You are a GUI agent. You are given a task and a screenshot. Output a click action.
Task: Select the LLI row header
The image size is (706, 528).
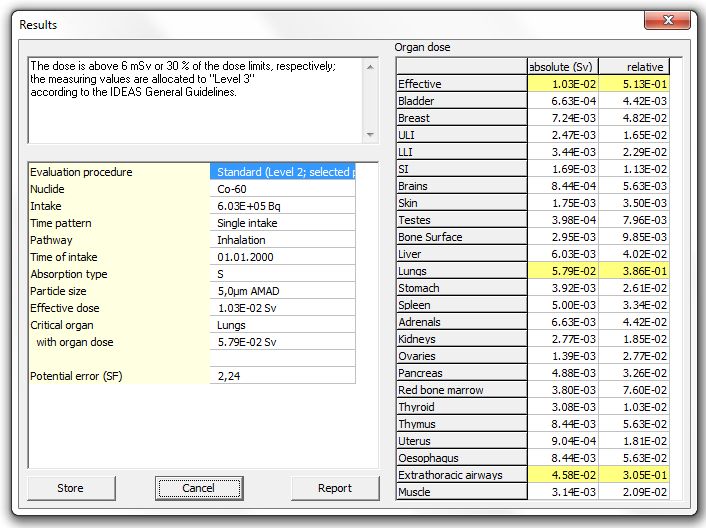point(462,152)
